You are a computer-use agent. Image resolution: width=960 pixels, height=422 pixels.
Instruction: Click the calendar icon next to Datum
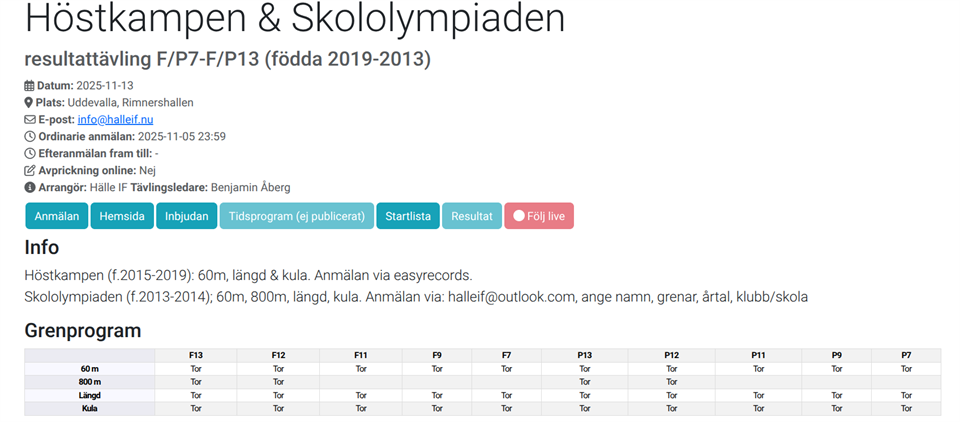click(x=29, y=86)
